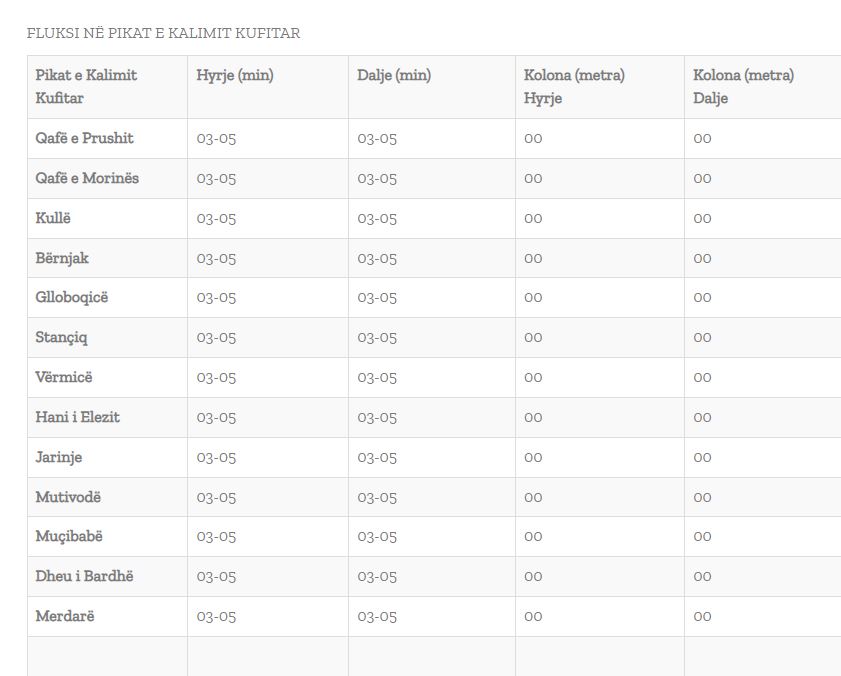The image size is (841, 676).
Task: Select the 'Muçibabë' border crossing name
Action: tap(69, 536)
